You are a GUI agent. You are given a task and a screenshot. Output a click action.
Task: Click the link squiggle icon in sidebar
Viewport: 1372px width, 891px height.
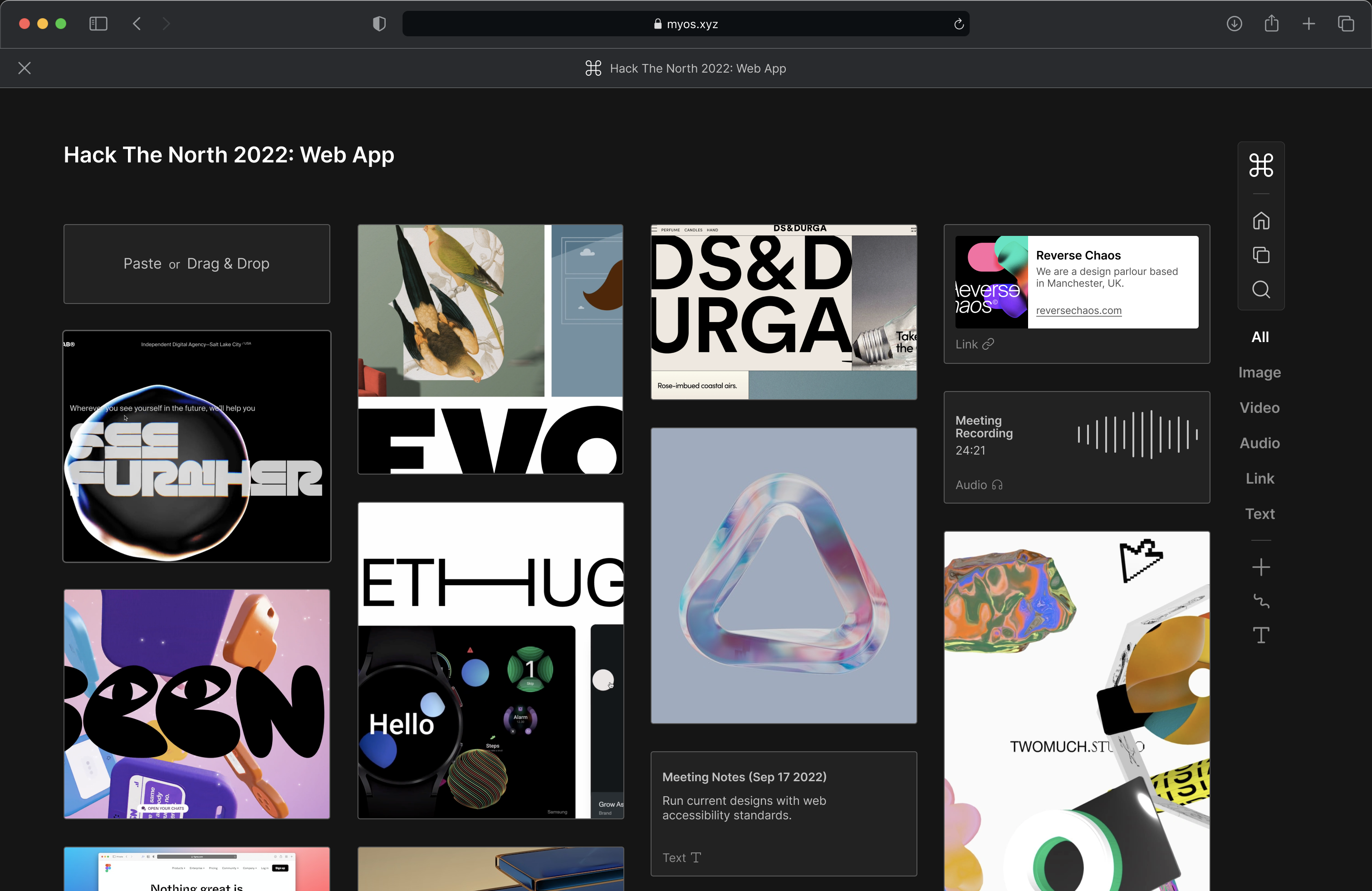tap(1261, 601)
